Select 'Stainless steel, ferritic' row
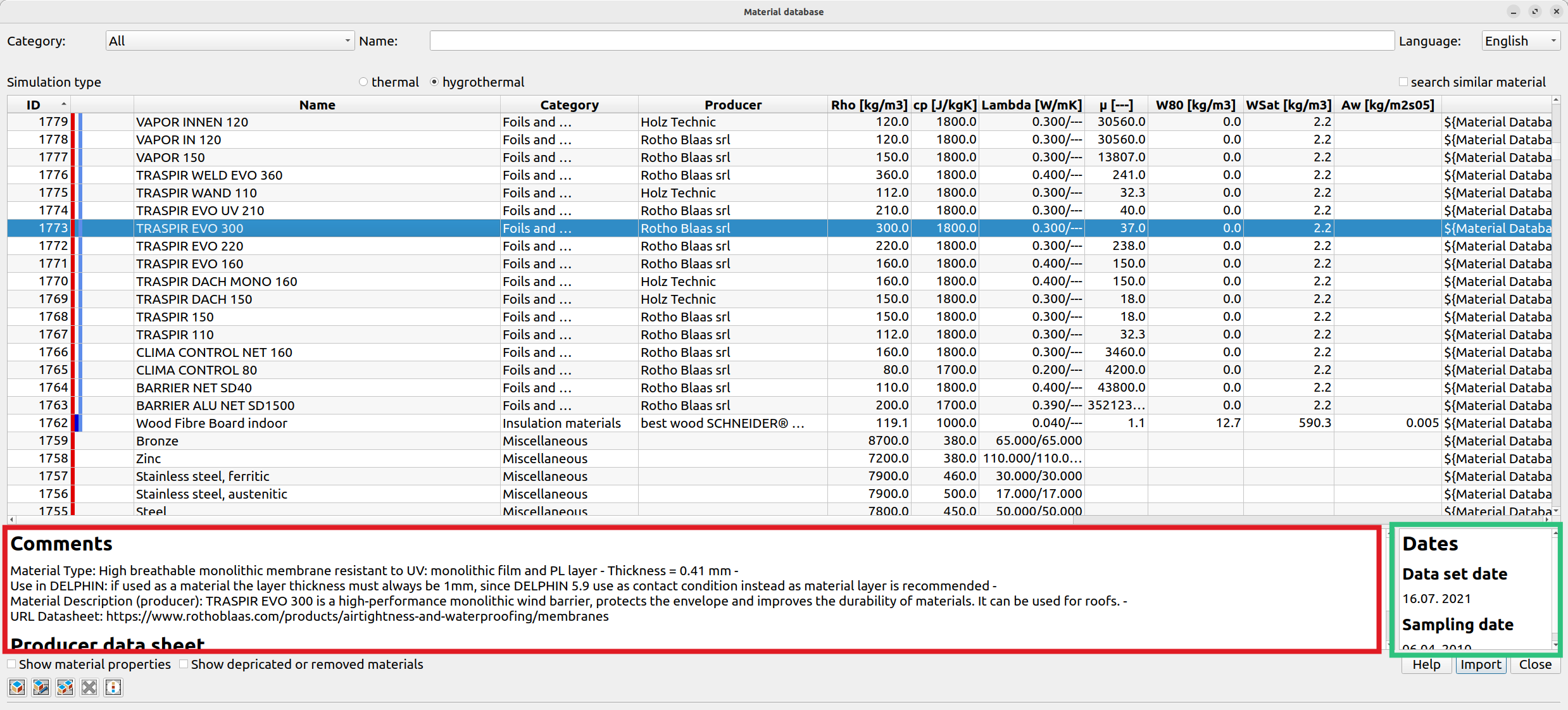 click(779, 476)
